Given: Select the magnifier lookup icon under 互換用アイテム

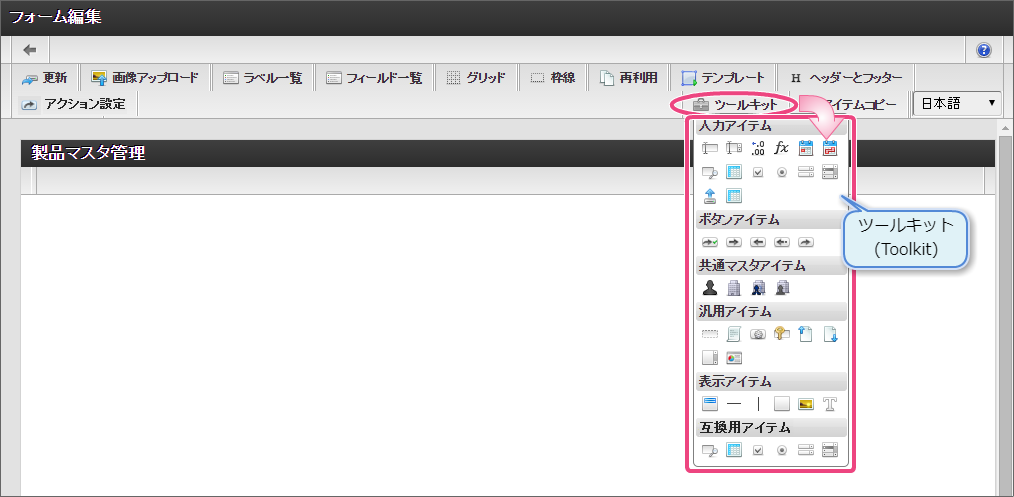Looking at the screenshot, I should [x=709, y=450].
